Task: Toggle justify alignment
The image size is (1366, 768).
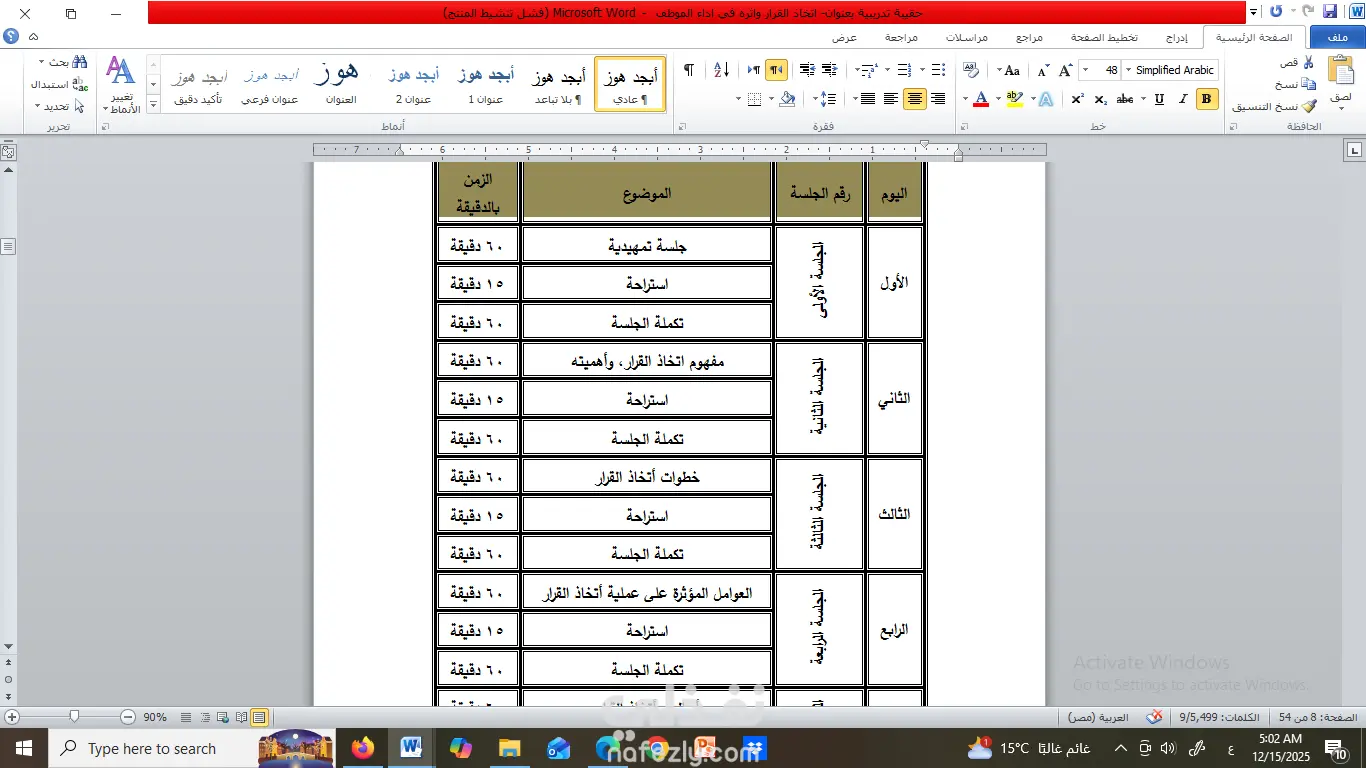Action: coord(867,99)
